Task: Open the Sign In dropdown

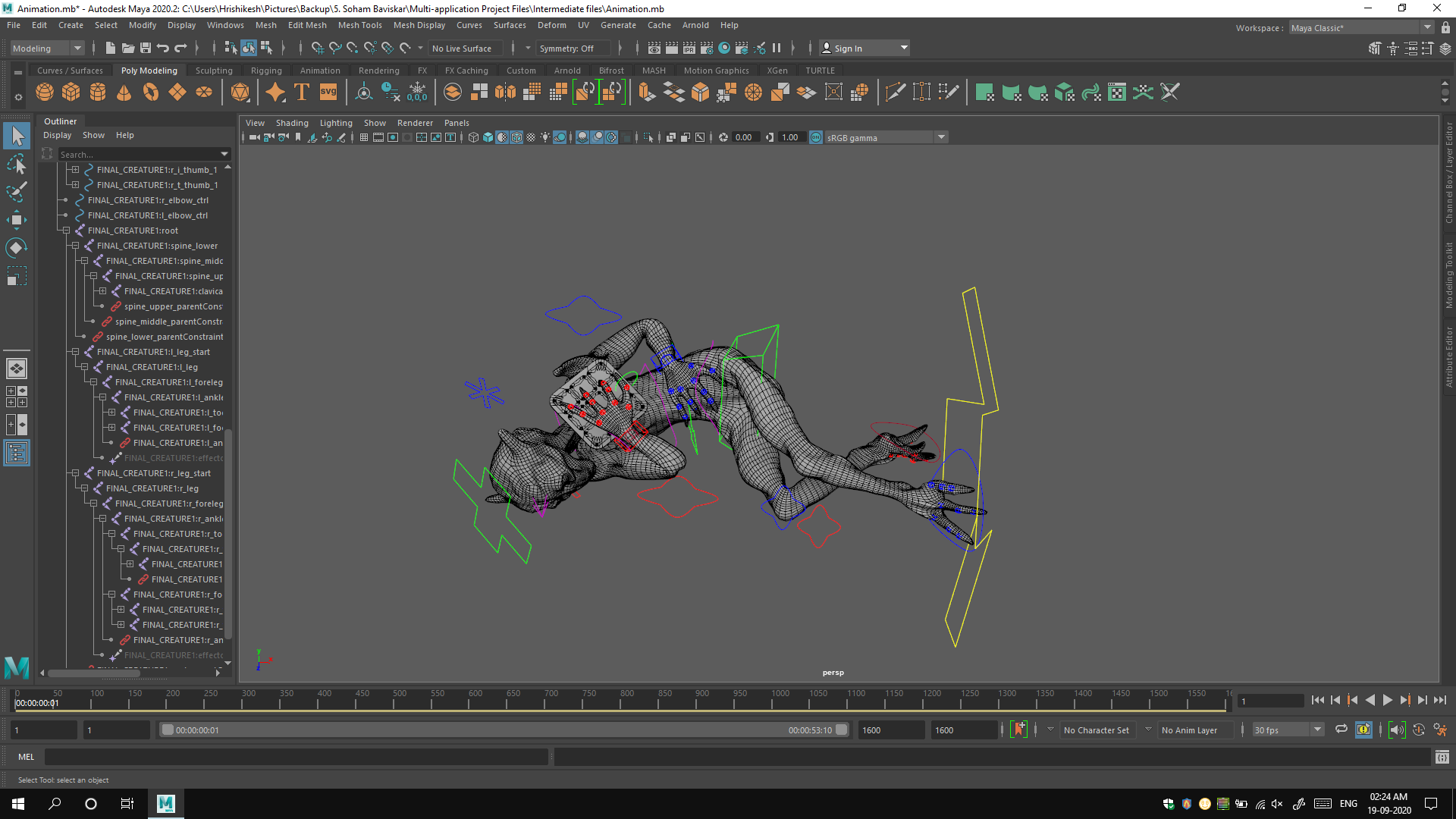Action: [x=864, y=48]
